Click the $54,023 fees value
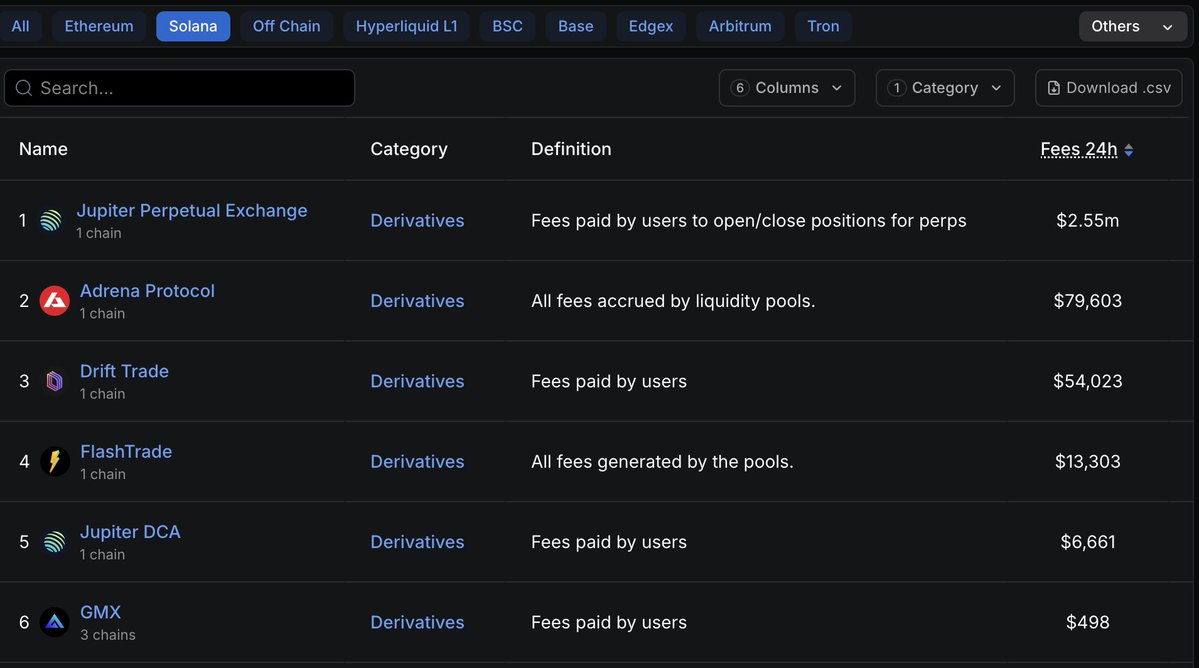This screenshot has height=668, width=1199. [1087, 381]
